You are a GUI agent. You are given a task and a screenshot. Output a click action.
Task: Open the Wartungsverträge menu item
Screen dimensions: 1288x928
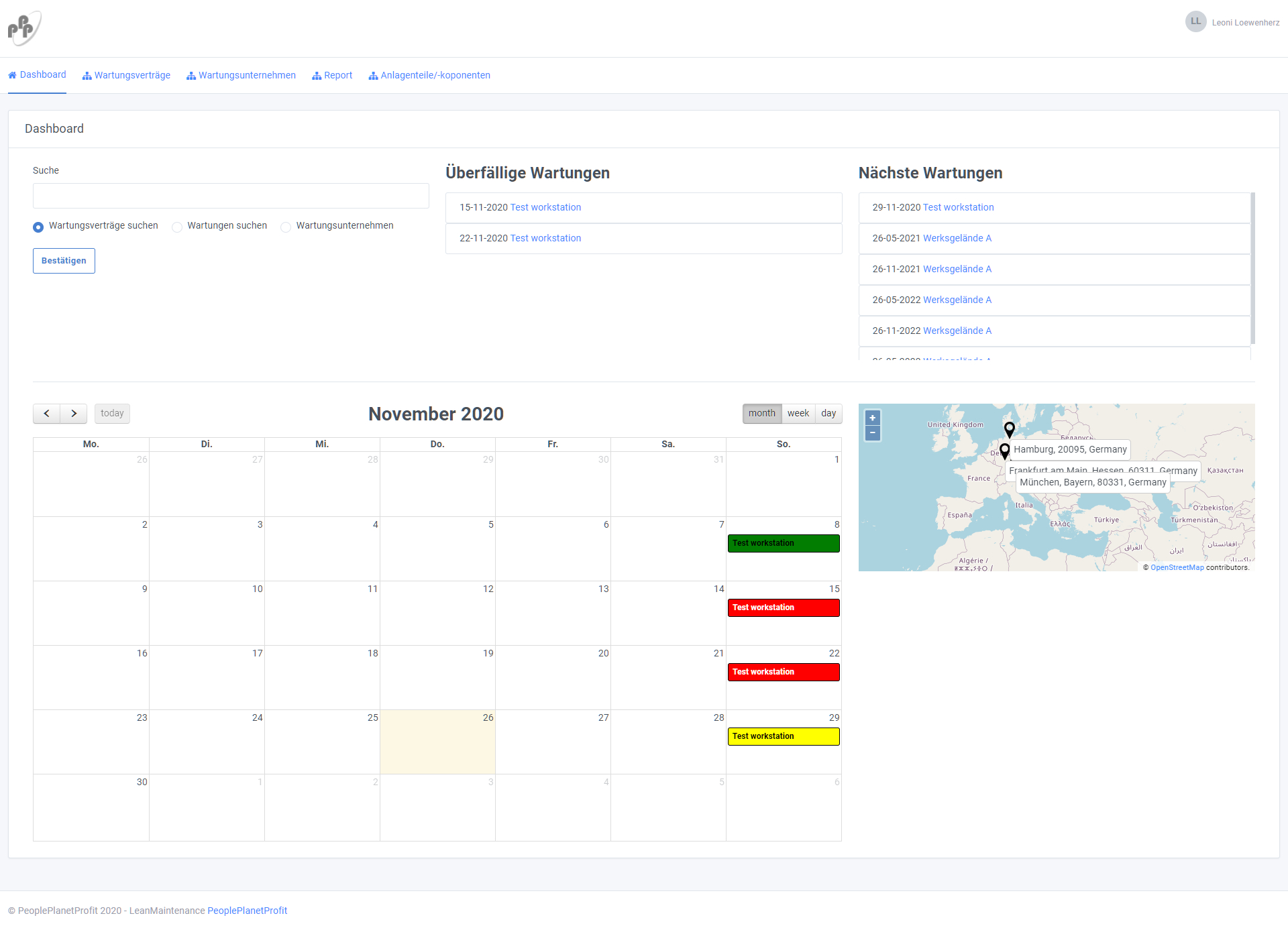pos(126,75)
